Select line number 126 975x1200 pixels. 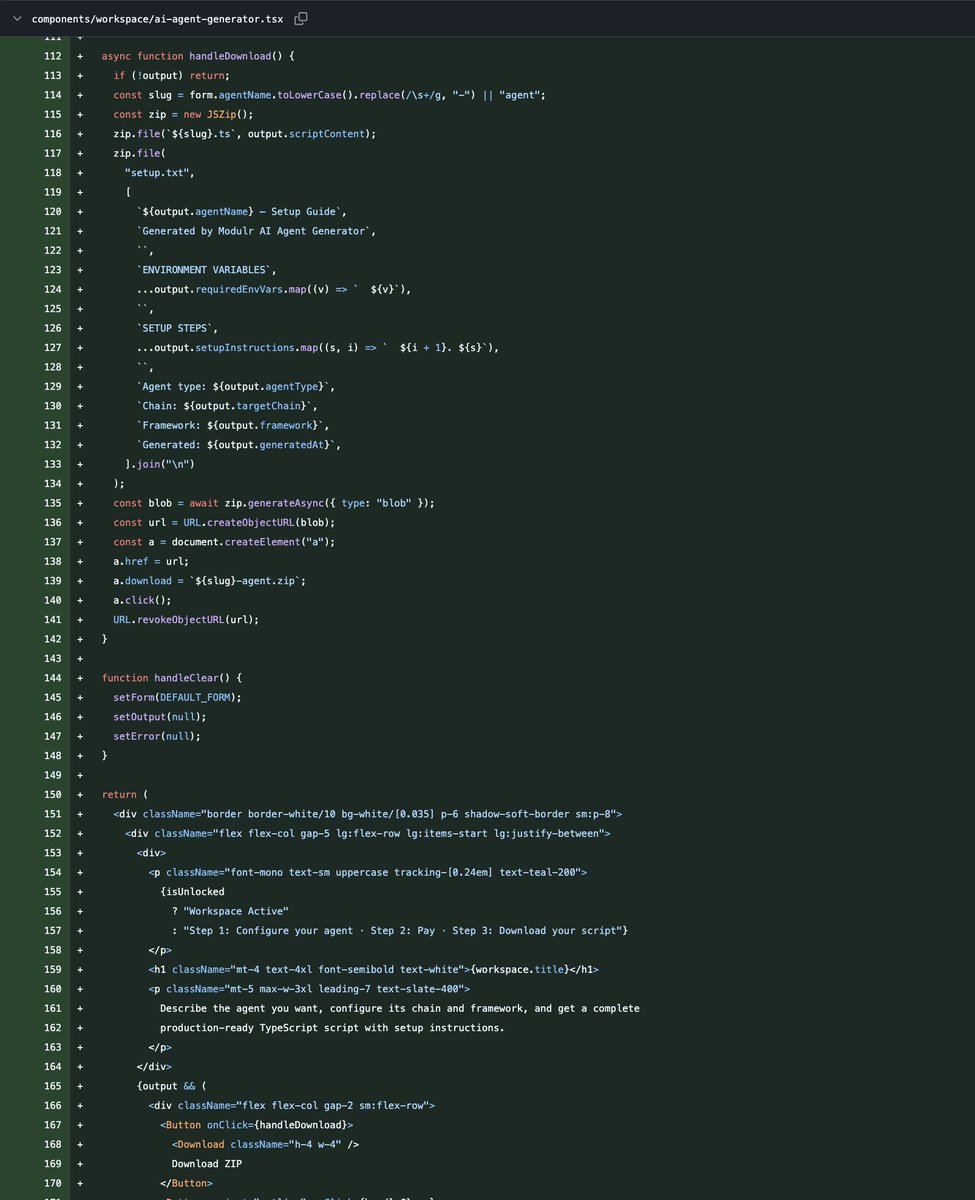[53, 328]
